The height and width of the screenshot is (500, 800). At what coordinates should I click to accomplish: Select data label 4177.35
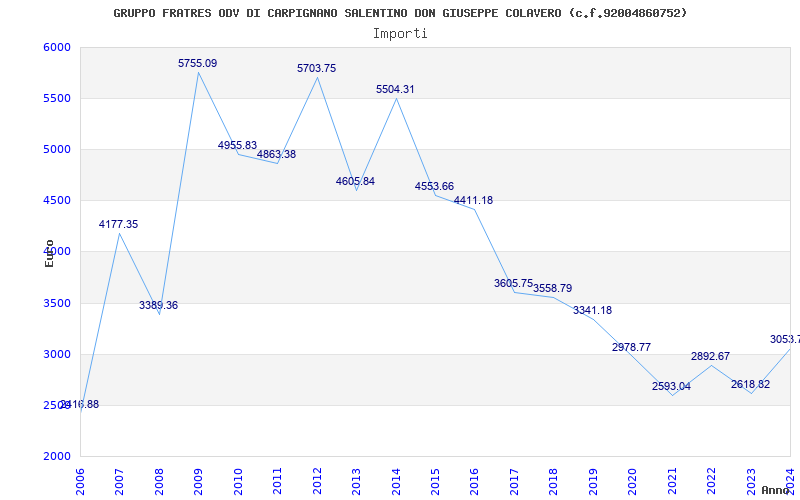(118, 224)
